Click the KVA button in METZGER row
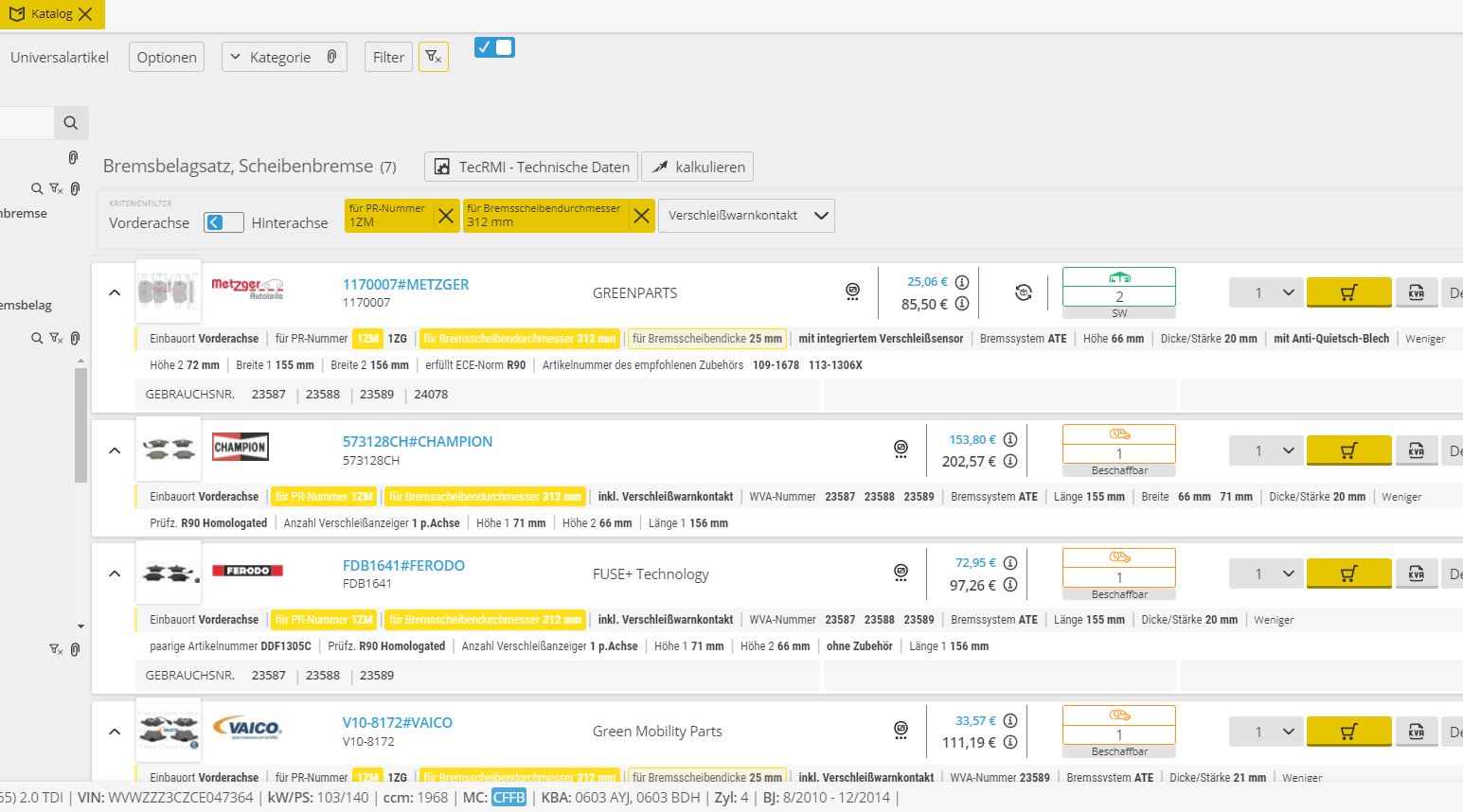1463x812 pixels. tap(1417, 292)
